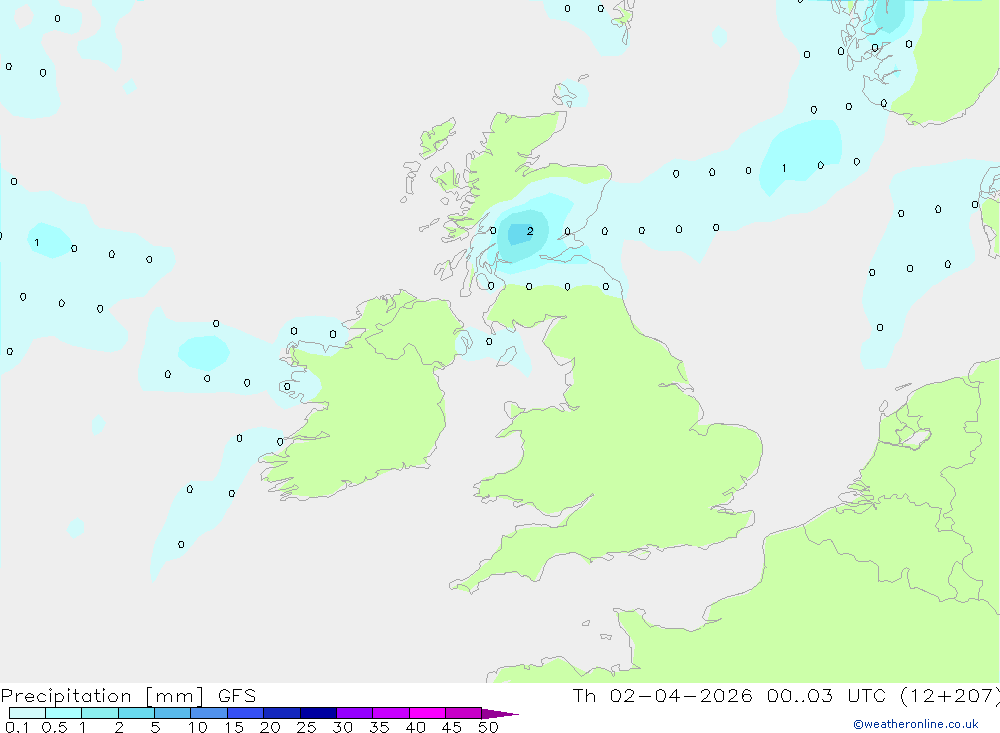The height and width of the screenshot is (733, 1000).
Task: Choose the dark navy swatch between 25 and 30
Action: tap(318, 713)
